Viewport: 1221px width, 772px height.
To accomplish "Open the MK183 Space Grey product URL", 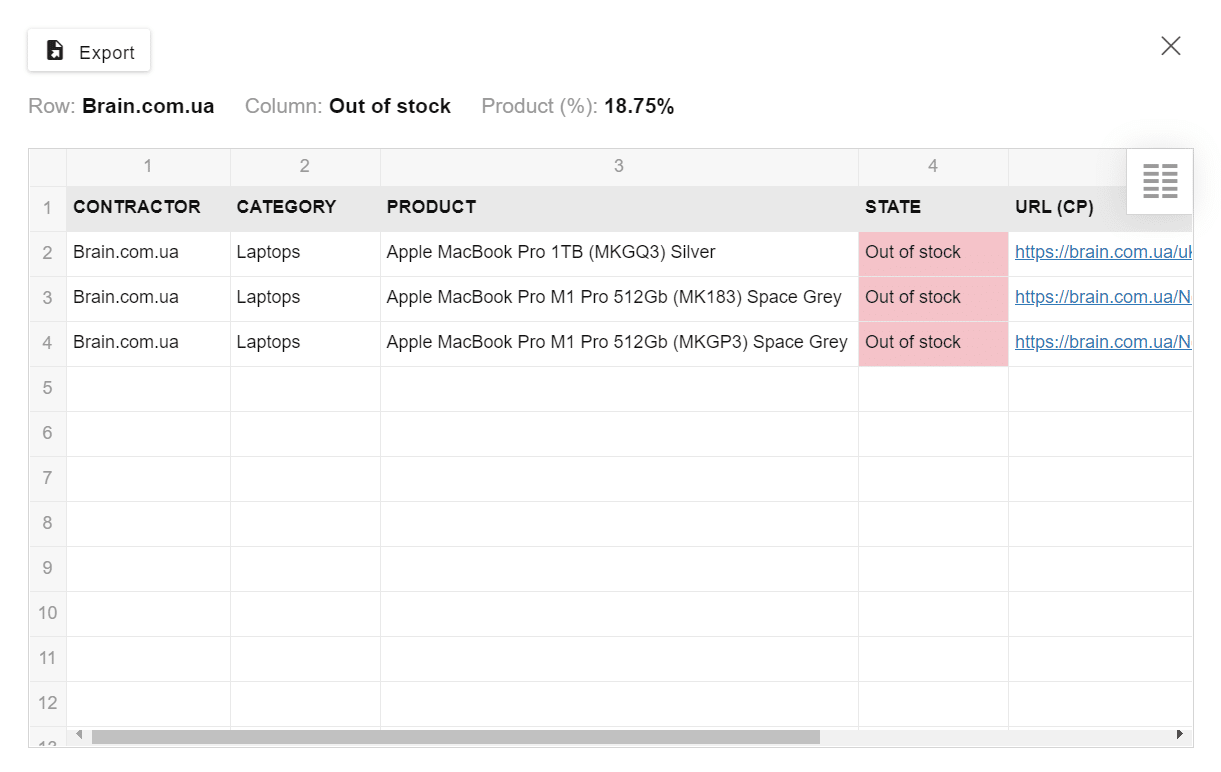I will pyautogui.click(x=1102, y=297).
